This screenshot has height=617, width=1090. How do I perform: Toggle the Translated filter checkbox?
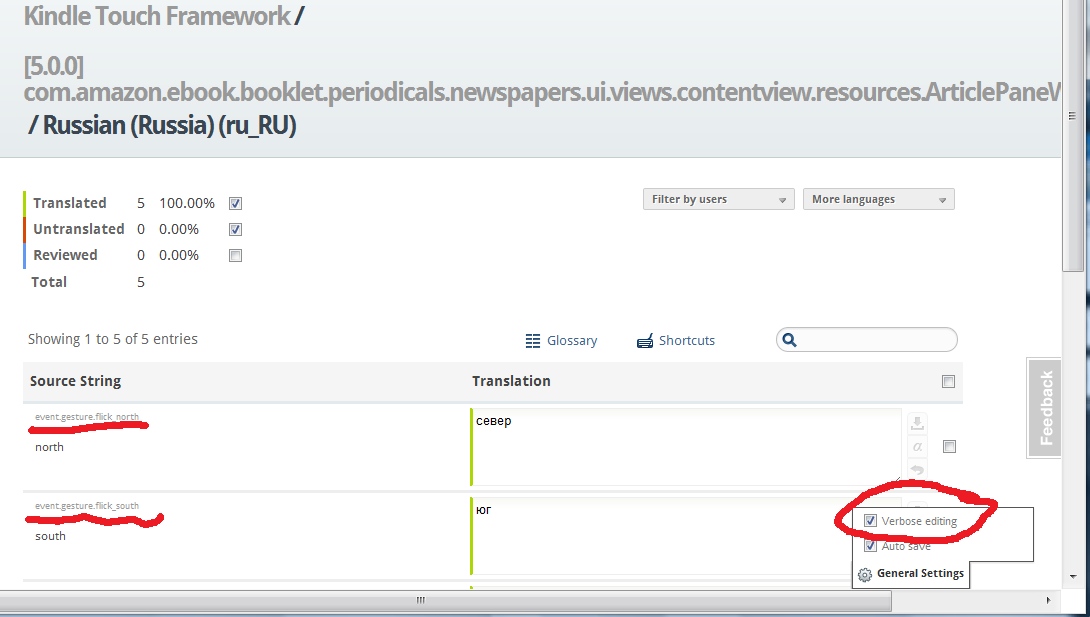(235, 204)
